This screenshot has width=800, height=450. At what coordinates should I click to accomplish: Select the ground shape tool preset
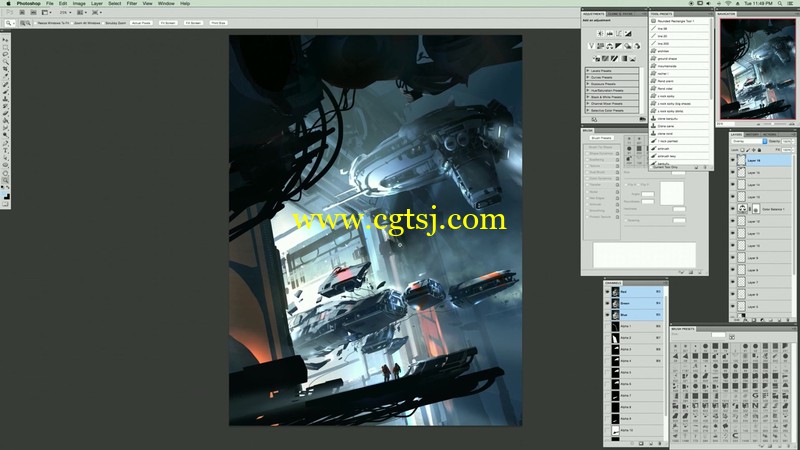pyautogui.click(x=679, y=59)
